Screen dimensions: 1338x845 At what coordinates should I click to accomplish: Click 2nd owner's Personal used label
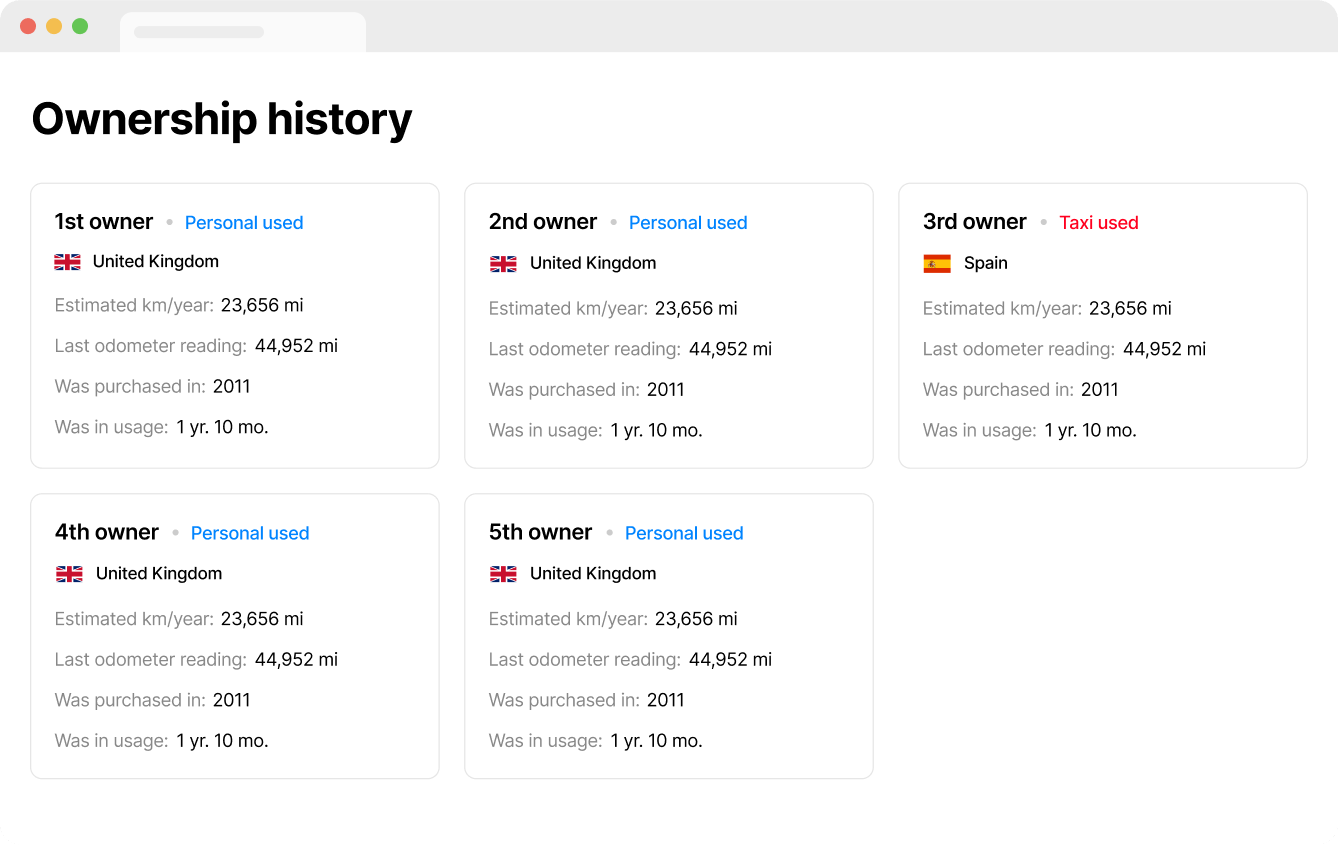pyautogui.click(x=688, y=223)
